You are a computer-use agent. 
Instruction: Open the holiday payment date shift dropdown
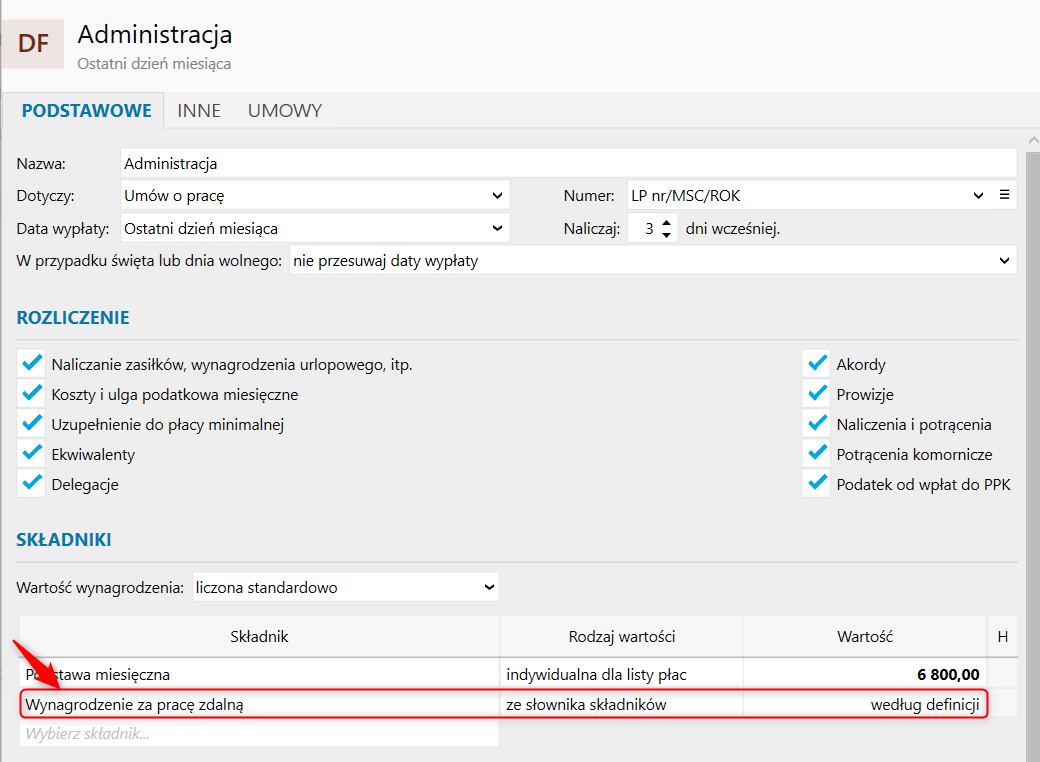(652, 261)
